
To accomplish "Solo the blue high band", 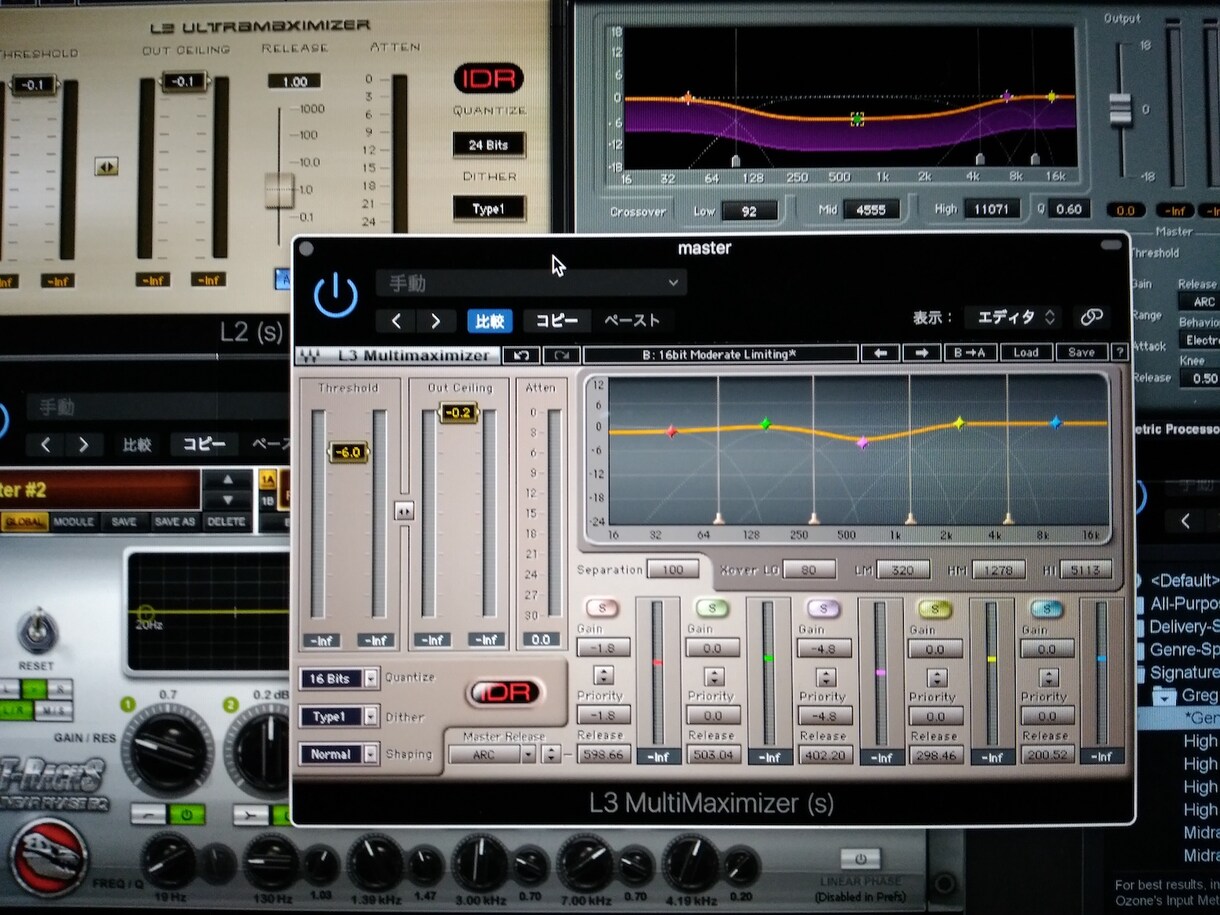I will coord(1046,608).
